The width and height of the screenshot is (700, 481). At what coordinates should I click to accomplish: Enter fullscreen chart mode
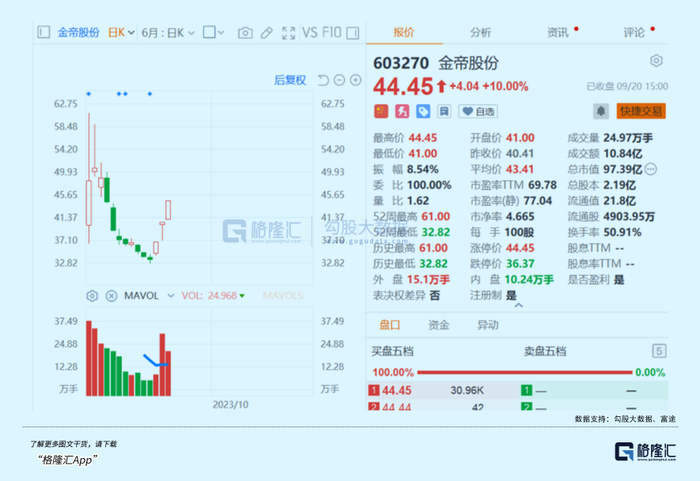[289, 33]
